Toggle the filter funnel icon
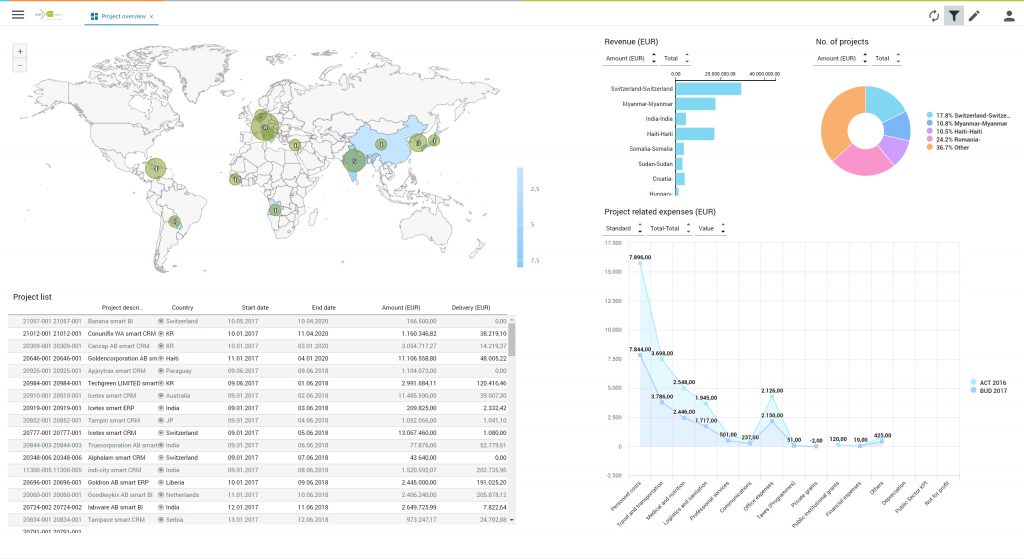The image size is (1024, 559). [x=954, y=16]
